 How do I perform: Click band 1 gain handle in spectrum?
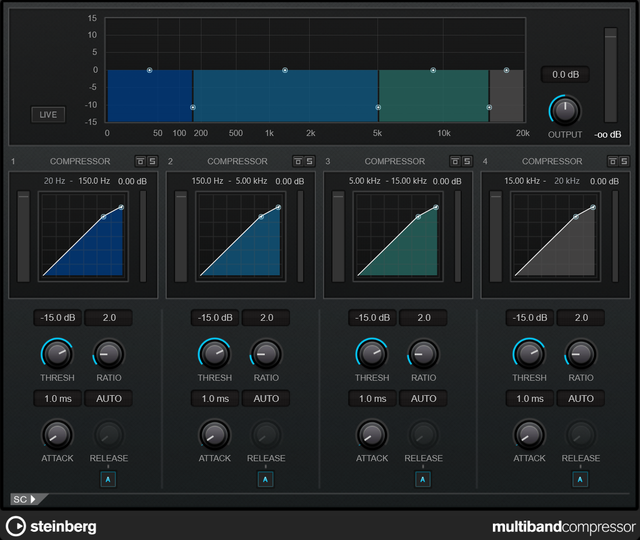(x=149, y=70)
